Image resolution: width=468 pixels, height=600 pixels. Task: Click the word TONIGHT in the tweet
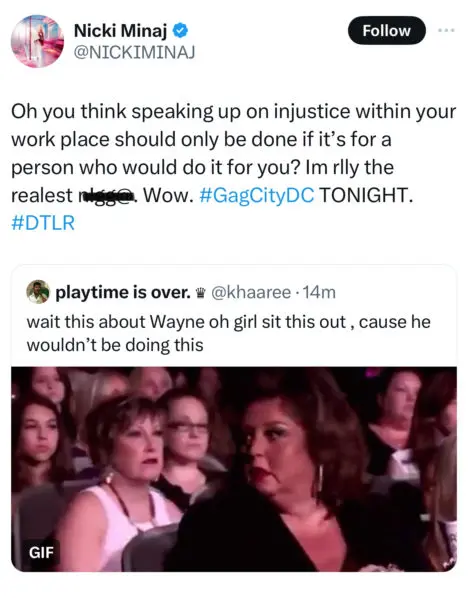[366, 195]
